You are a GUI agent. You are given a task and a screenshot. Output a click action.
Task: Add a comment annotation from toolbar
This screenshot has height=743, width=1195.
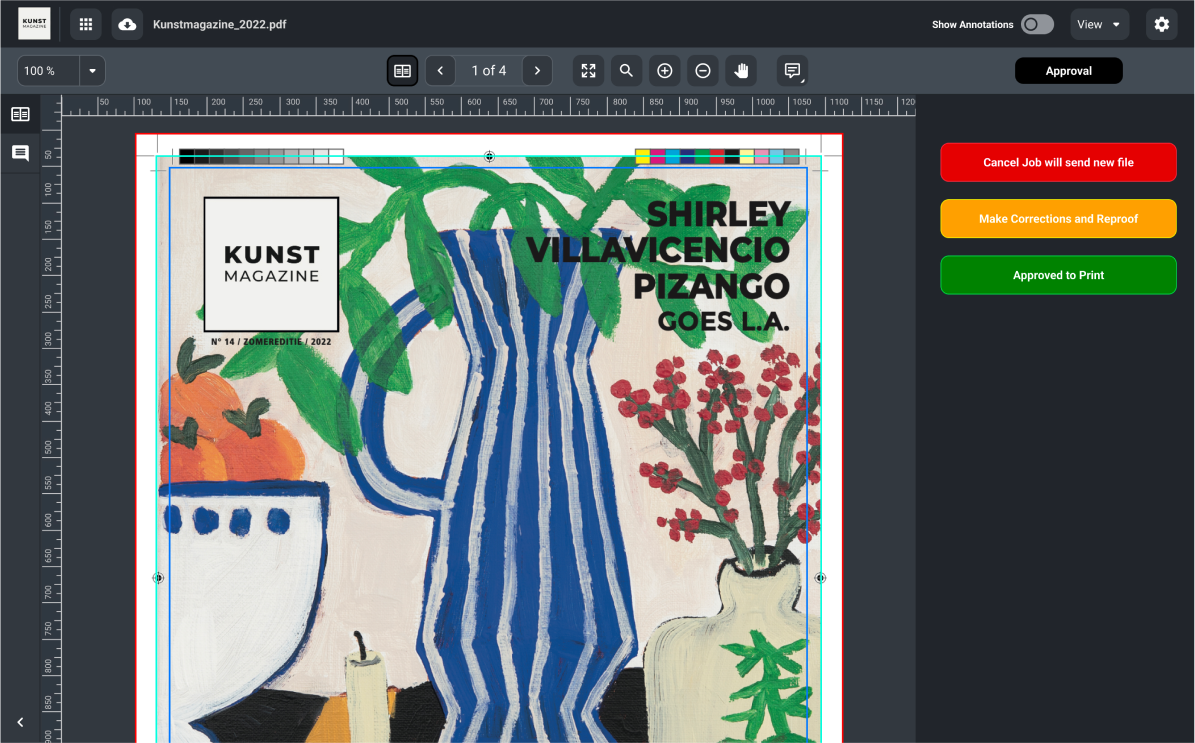click(793, 71)
